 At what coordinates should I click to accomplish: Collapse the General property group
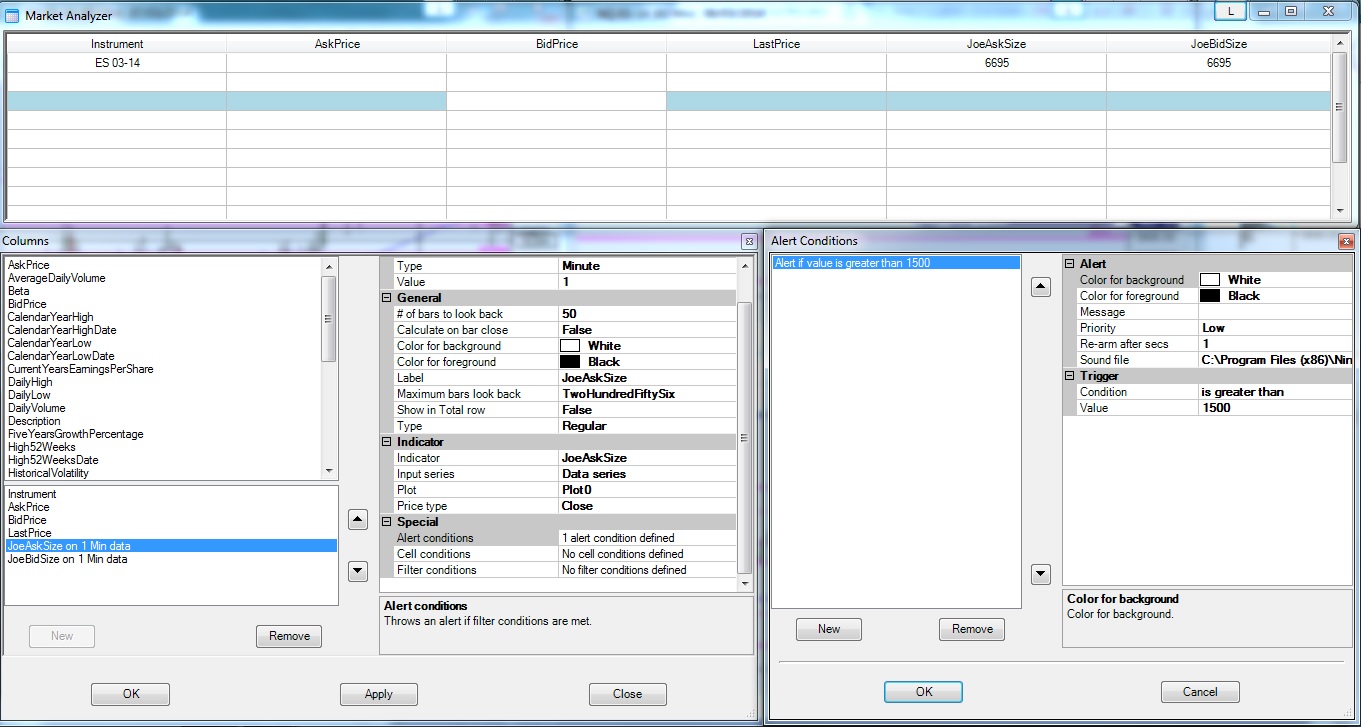[x=387, y=298]
